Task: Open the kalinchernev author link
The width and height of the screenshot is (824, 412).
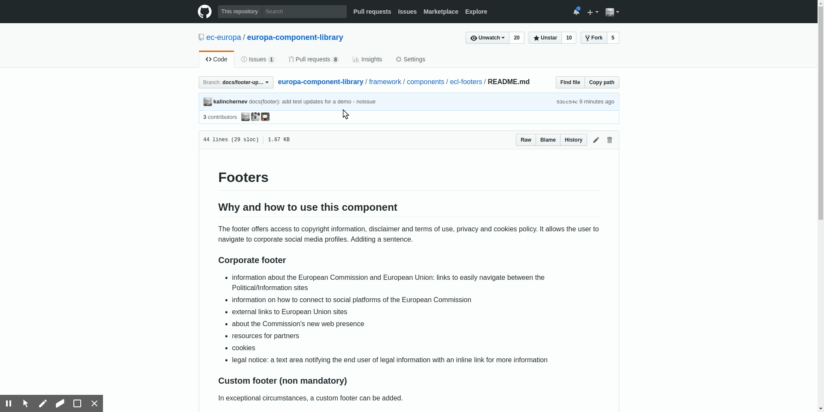Action: coord(230,101)
